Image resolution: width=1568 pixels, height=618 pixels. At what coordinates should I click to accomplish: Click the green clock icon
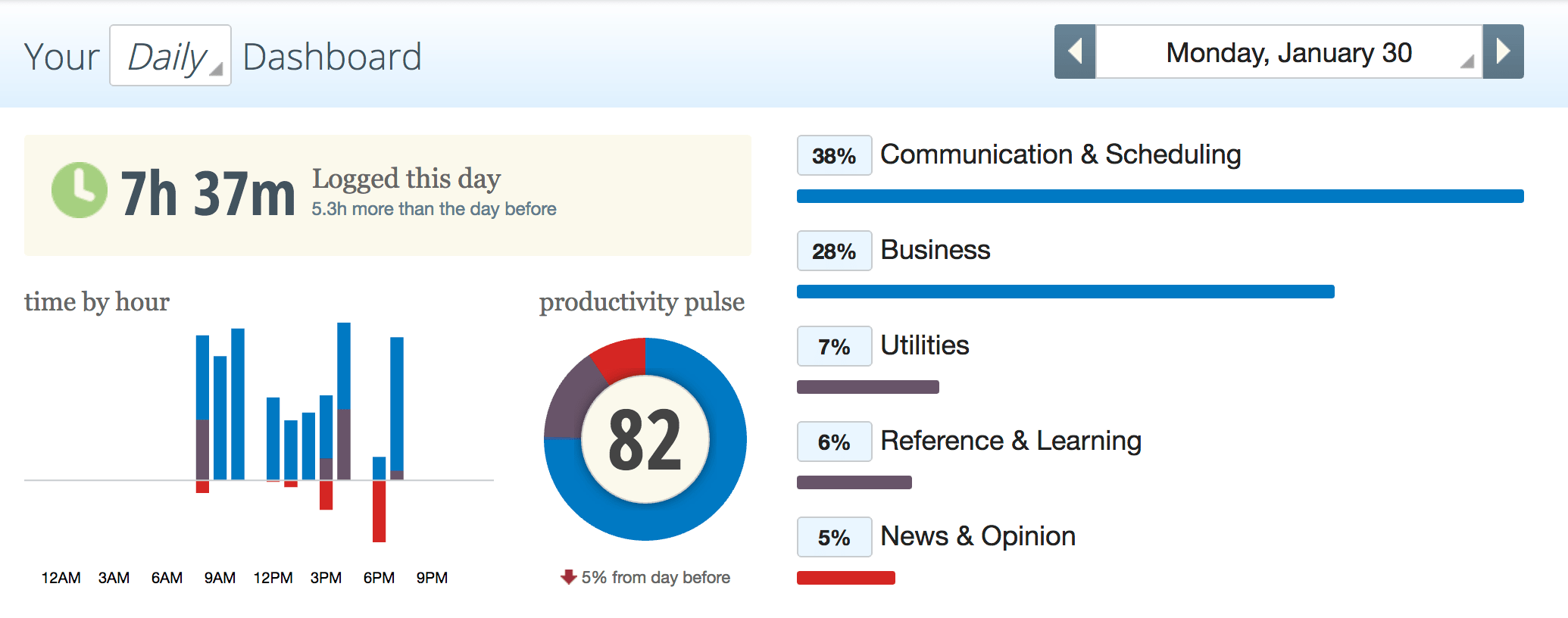tap(79, 190)
